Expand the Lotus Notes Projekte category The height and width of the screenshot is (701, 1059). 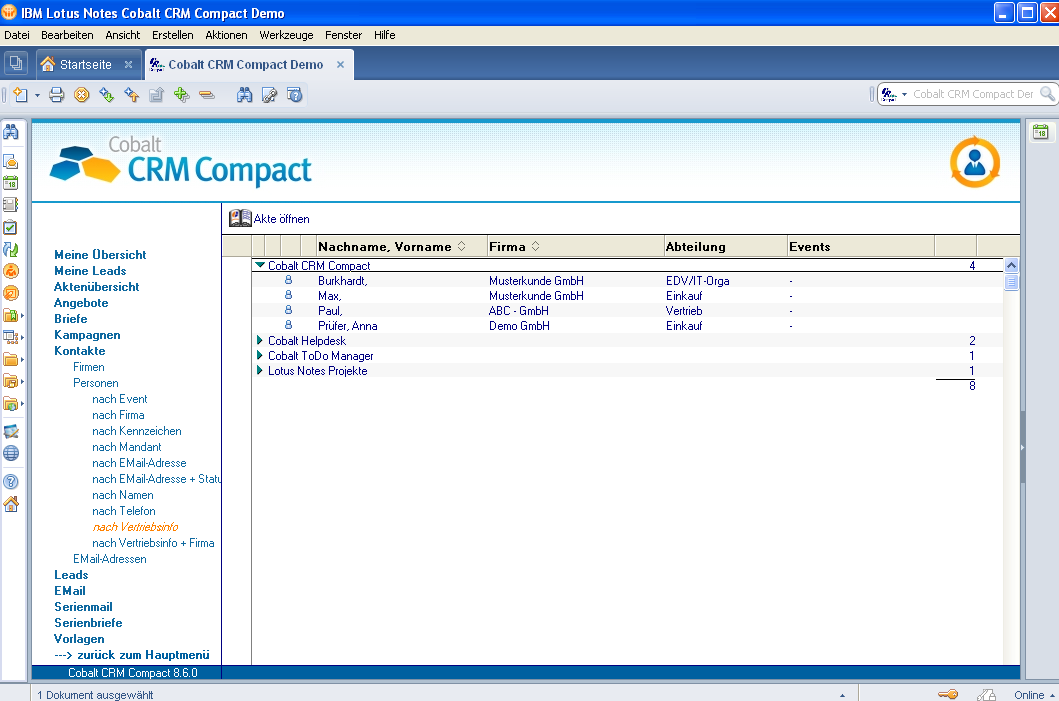(259, 370)
